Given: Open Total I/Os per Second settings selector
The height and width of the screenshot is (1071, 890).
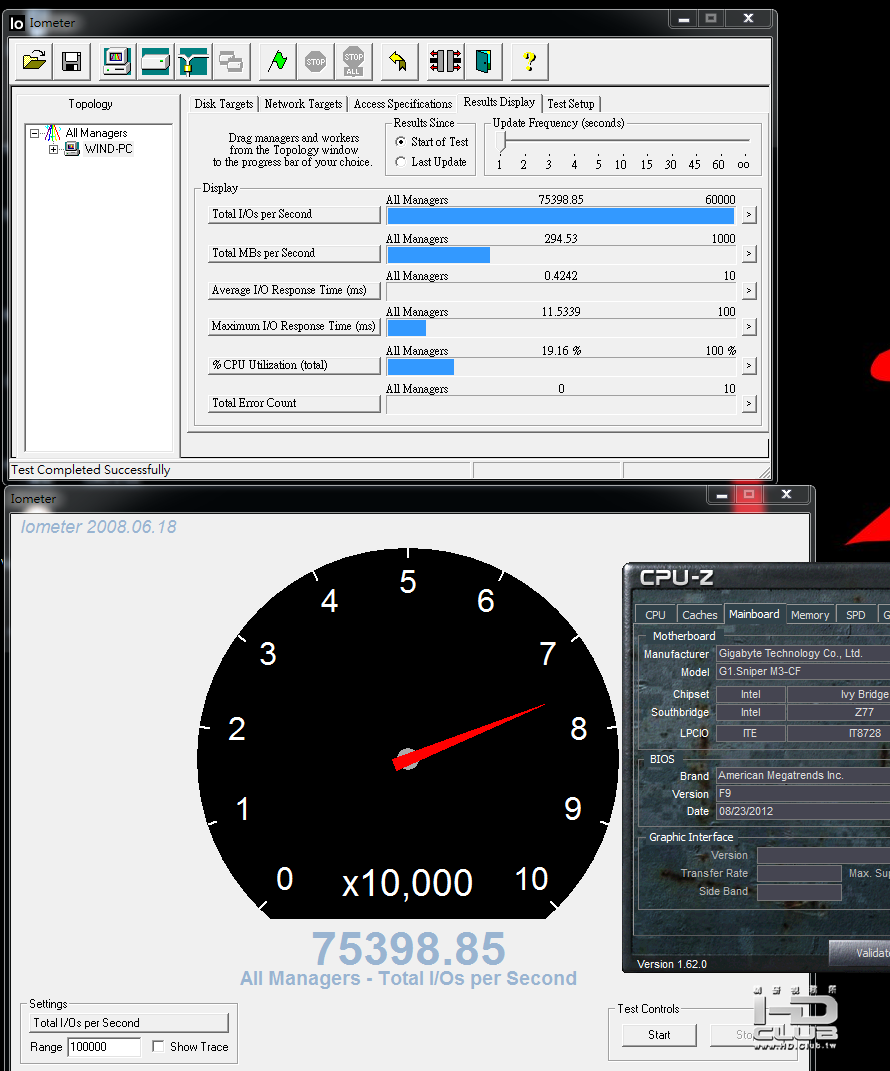Looking at the screenshot, I should point(128,1023).
